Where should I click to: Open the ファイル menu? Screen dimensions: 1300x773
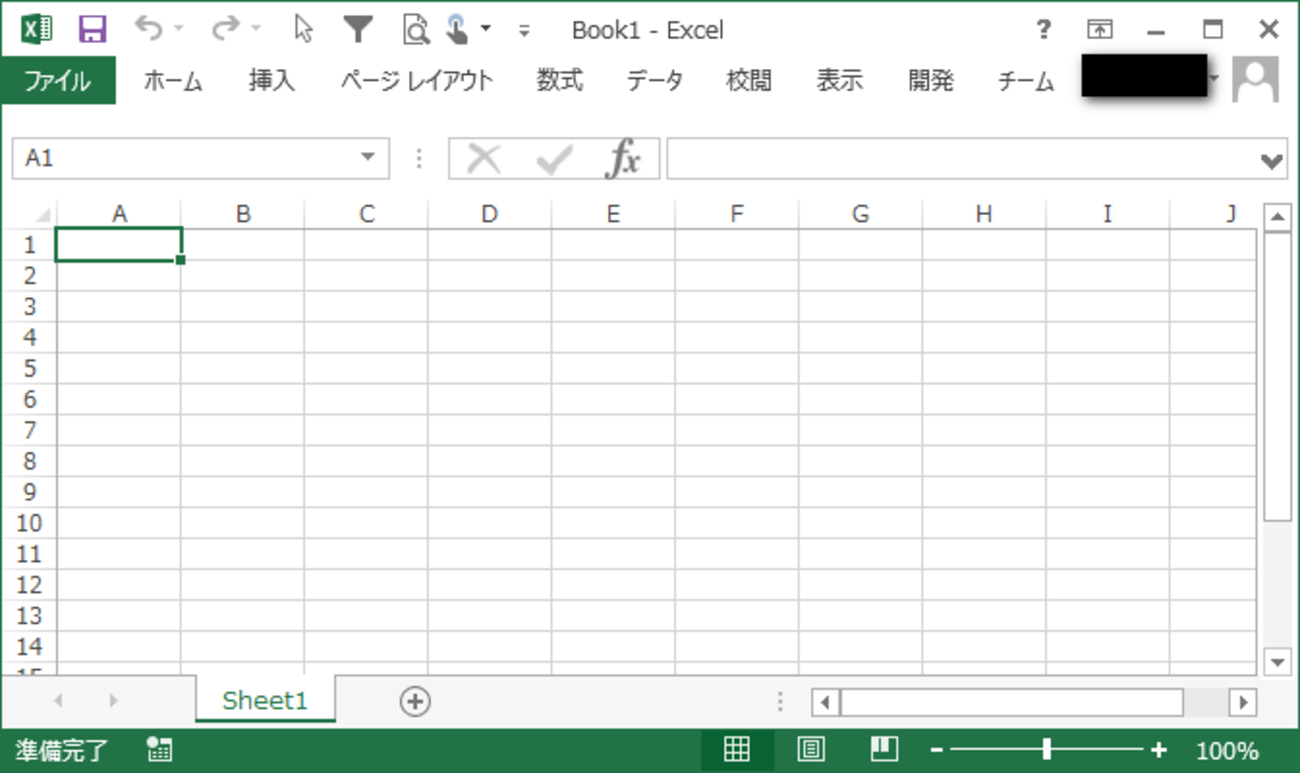57,81
